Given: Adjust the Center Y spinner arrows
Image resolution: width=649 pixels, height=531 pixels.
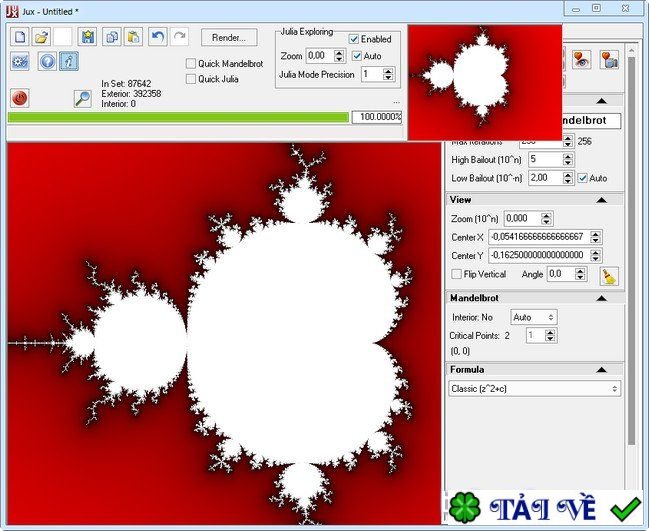Looking at the screenshot, I should point(596,255).
